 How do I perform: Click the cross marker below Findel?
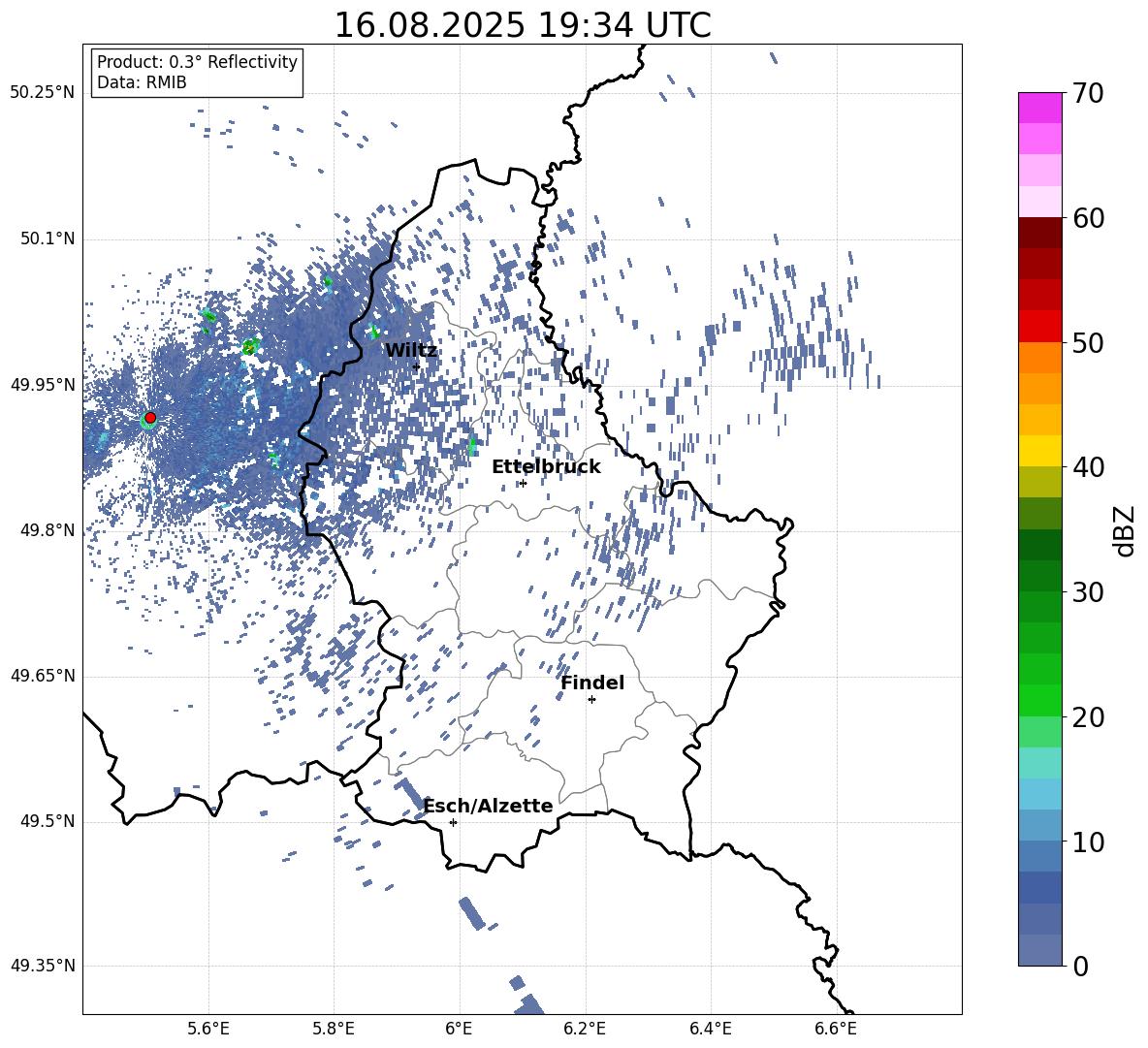(591, 700)
